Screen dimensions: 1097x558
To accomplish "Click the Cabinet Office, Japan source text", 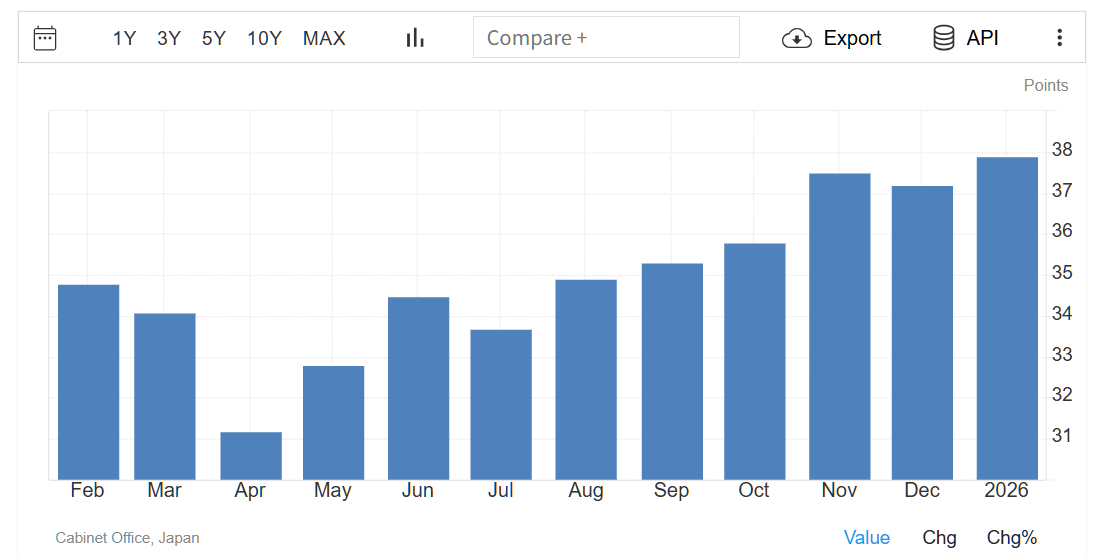I will click(x=127, y=538).
